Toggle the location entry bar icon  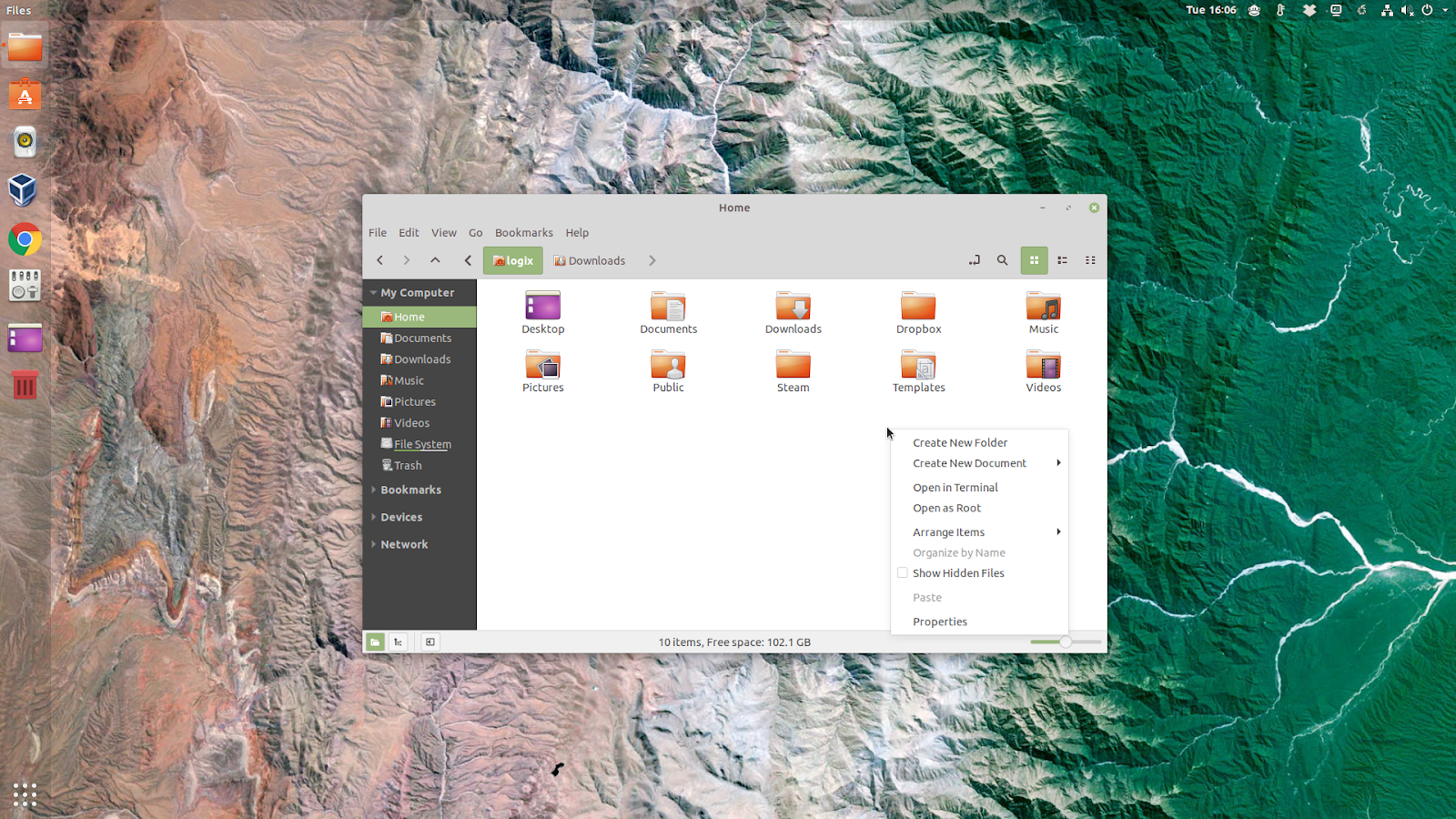click(x=974, y=260)
